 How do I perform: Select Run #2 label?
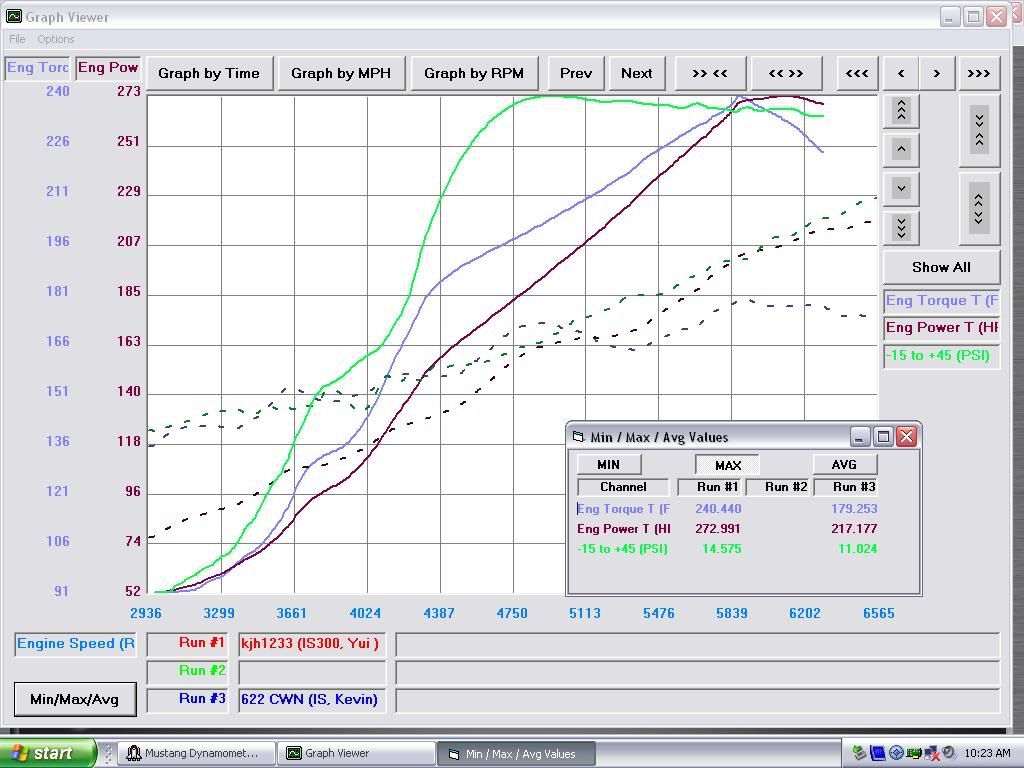188,671
